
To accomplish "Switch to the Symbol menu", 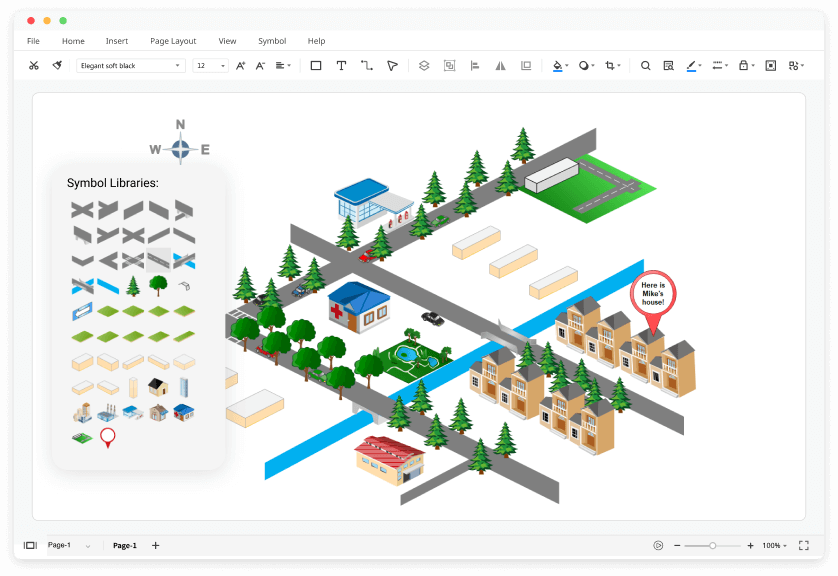I will pos(271,41).
